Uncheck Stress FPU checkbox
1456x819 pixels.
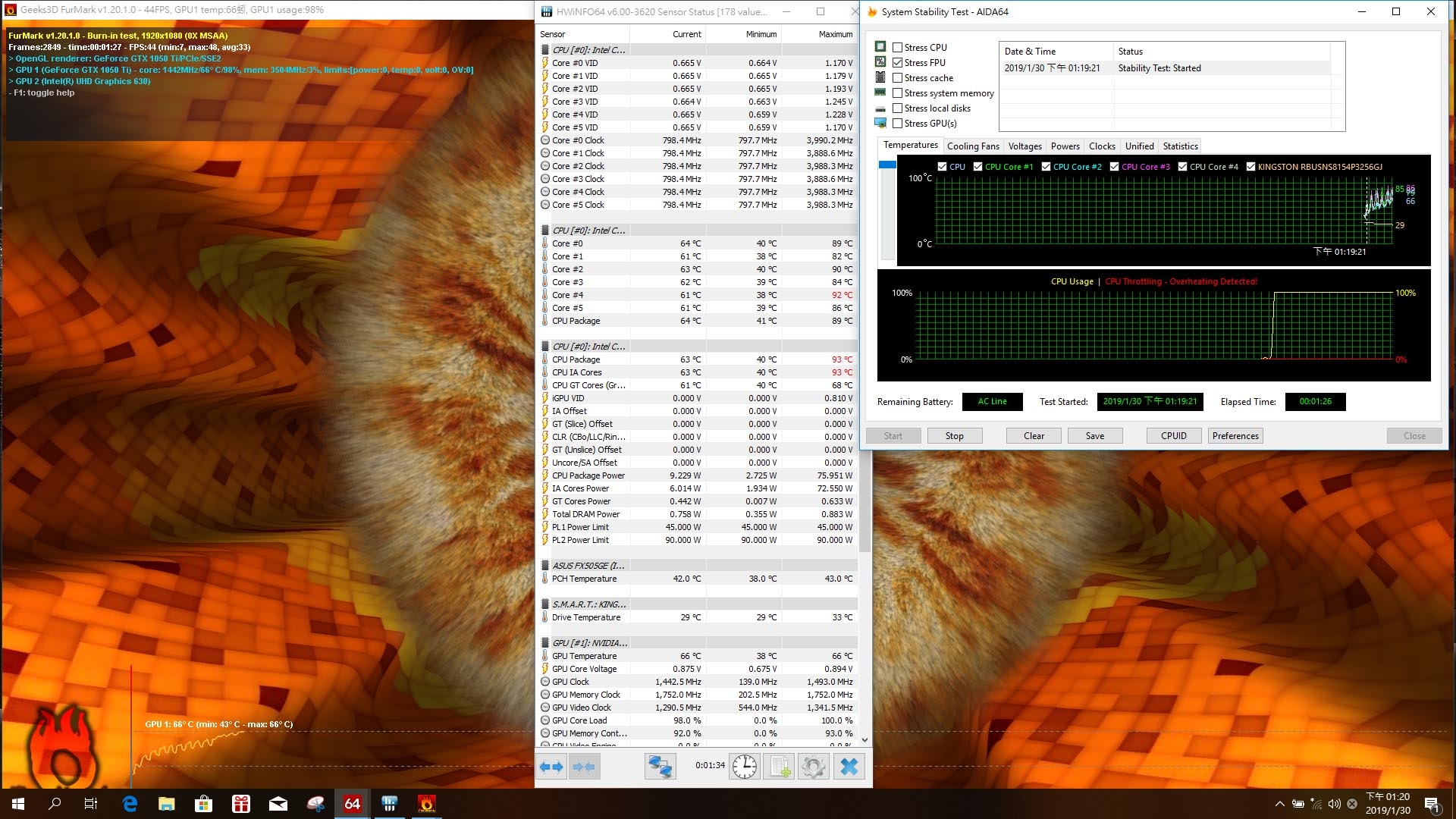point(898,62)
